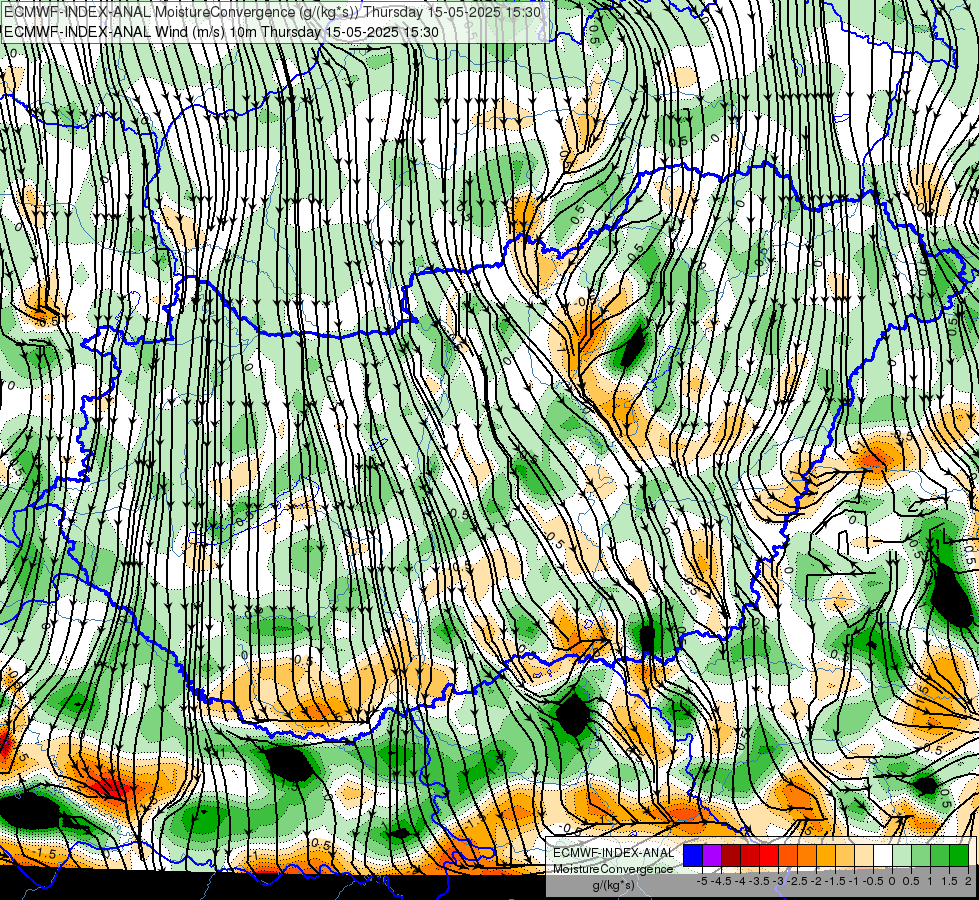
Task: Click the legend scale value -2.5
Action: [797, 881]
